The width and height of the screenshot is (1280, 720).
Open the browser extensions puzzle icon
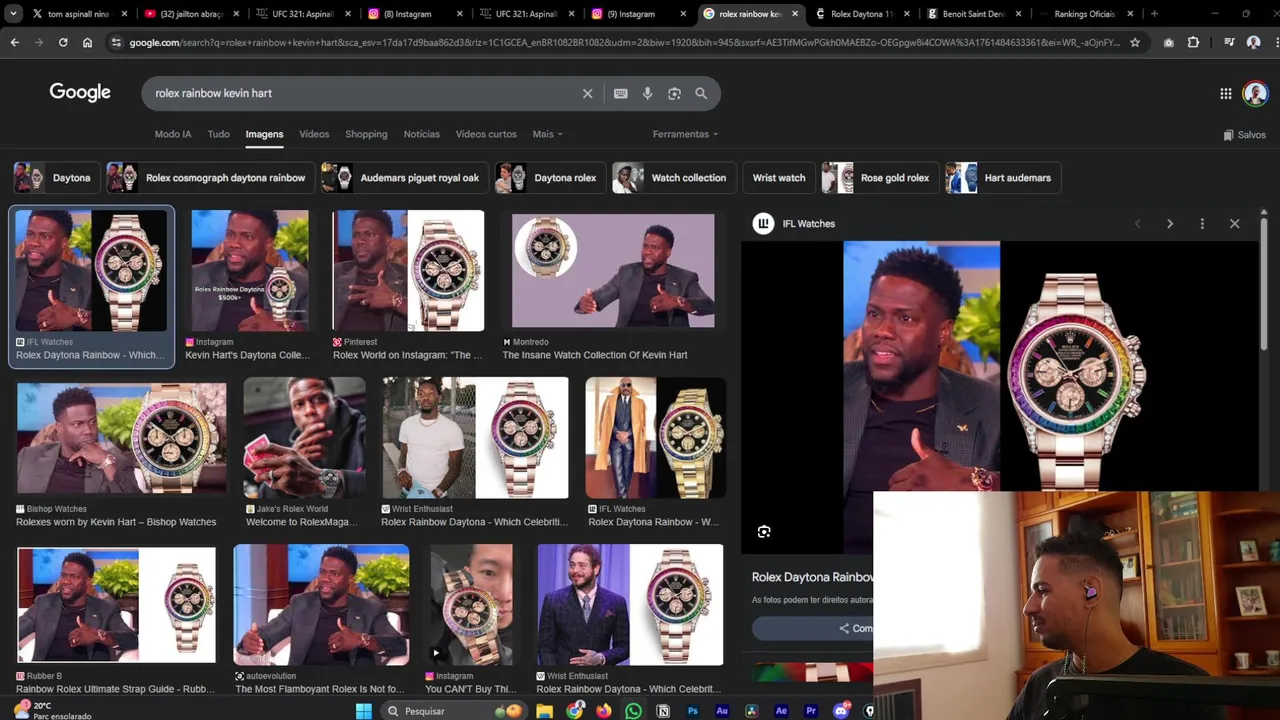(x=1193, y=42)
